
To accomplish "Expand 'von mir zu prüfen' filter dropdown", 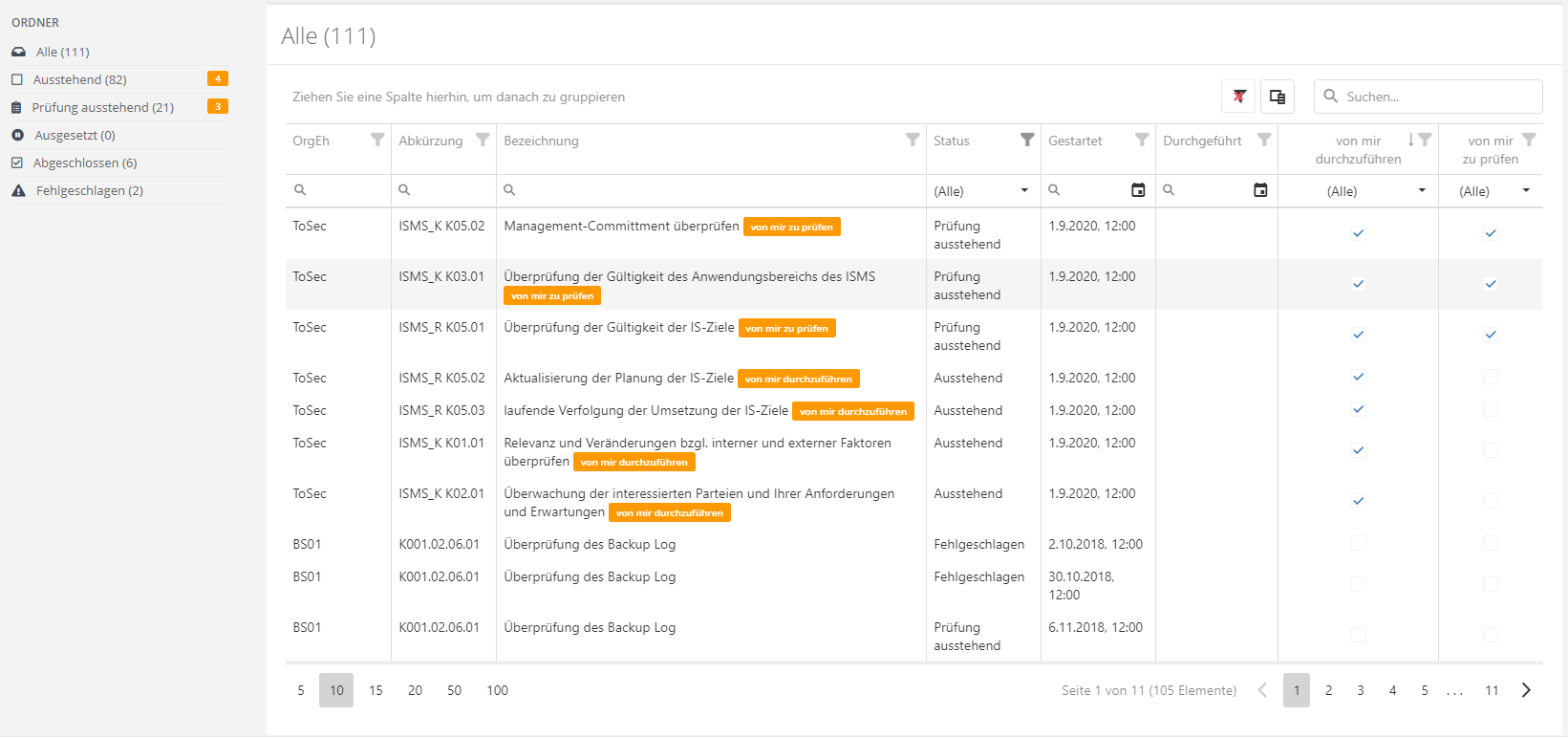I will point(1526,191).
